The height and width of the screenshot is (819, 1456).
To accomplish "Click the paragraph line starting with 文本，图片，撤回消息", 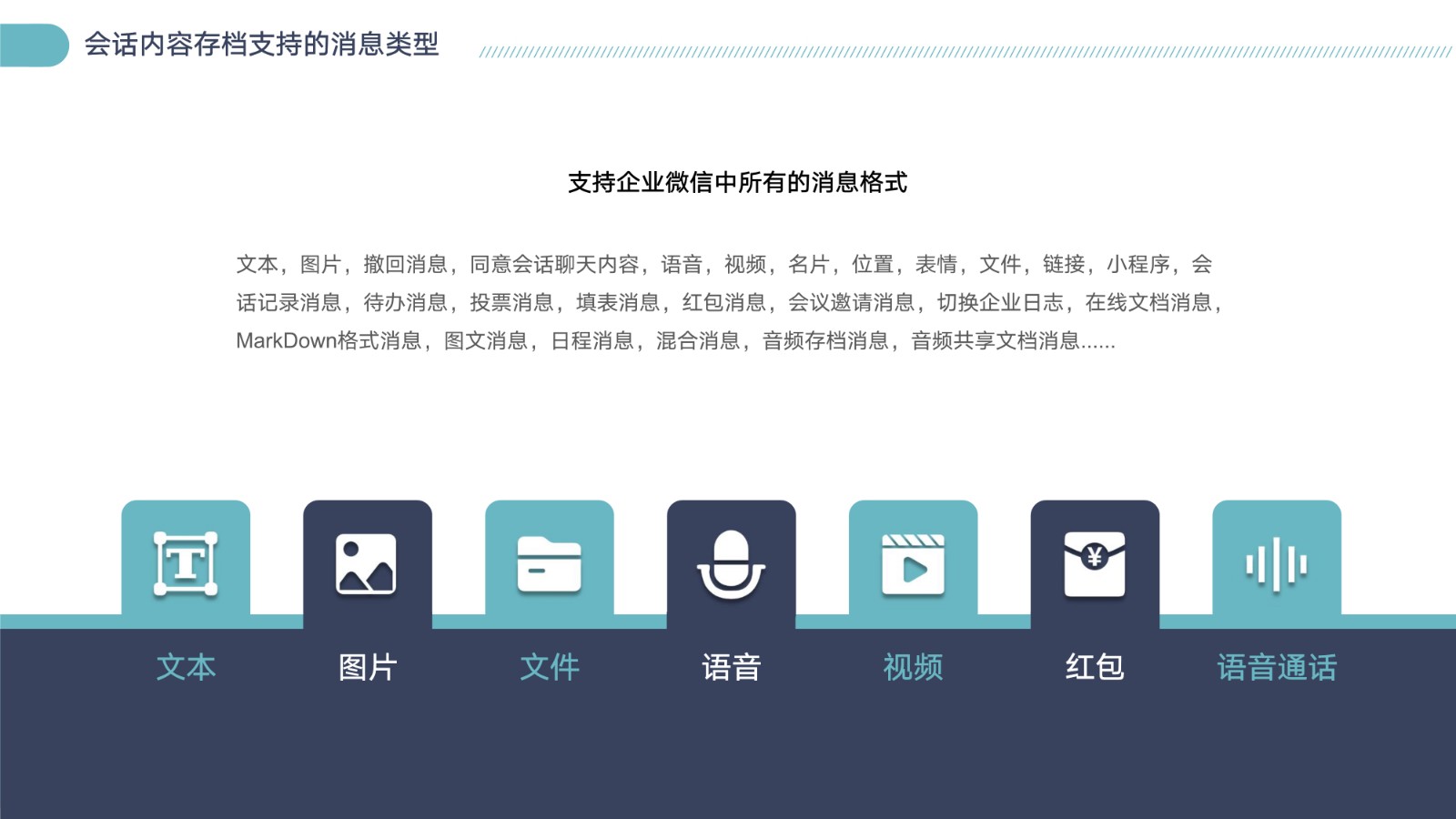I will click(724, 264).
